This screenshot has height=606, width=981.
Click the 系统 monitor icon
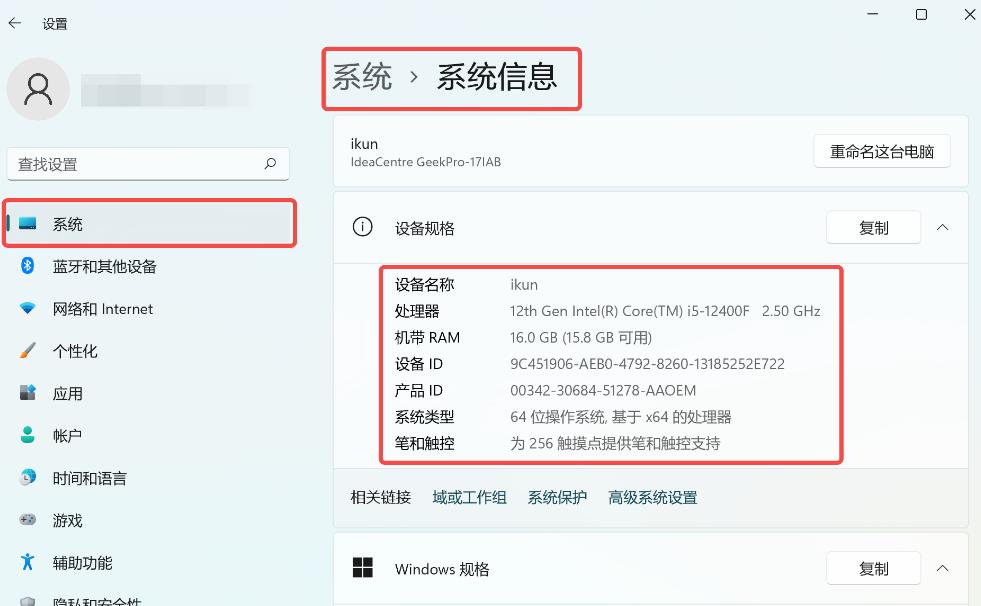(28, 223)
